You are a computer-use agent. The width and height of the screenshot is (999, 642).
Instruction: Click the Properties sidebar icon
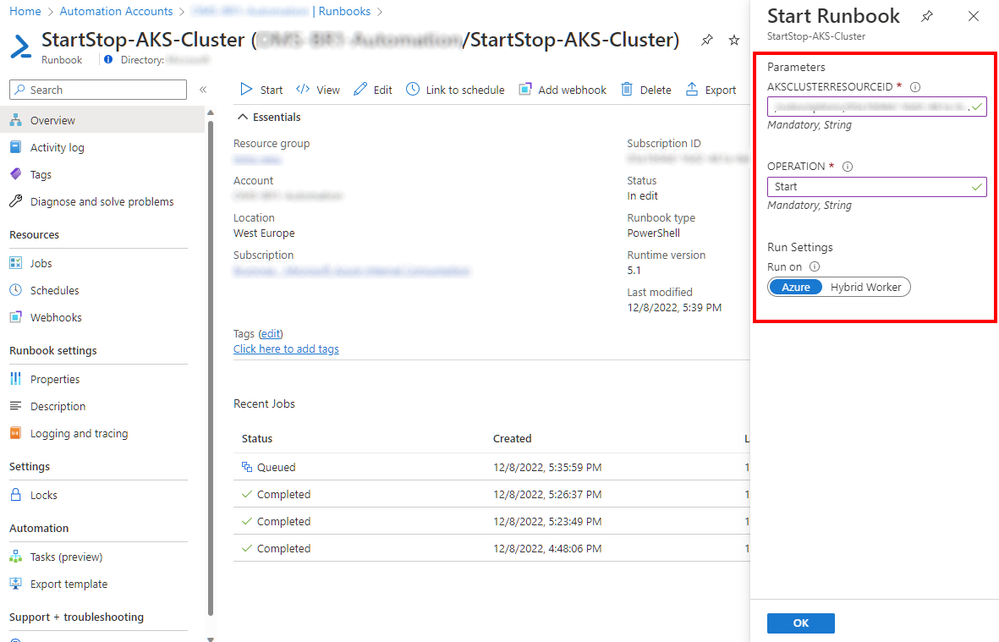coord(16,379)
